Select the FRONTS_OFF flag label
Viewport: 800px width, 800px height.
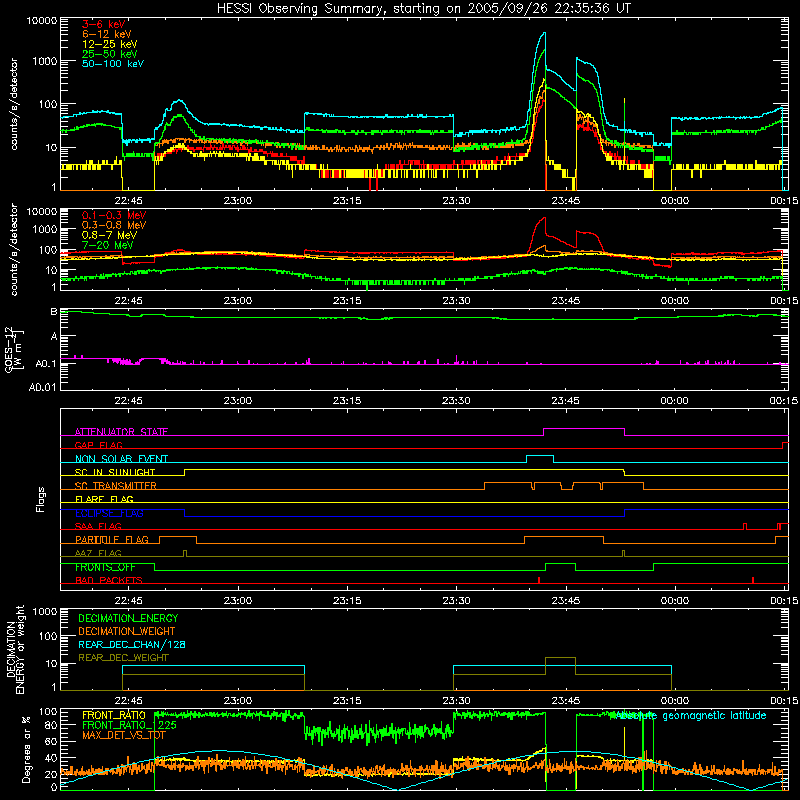(105, 567)
